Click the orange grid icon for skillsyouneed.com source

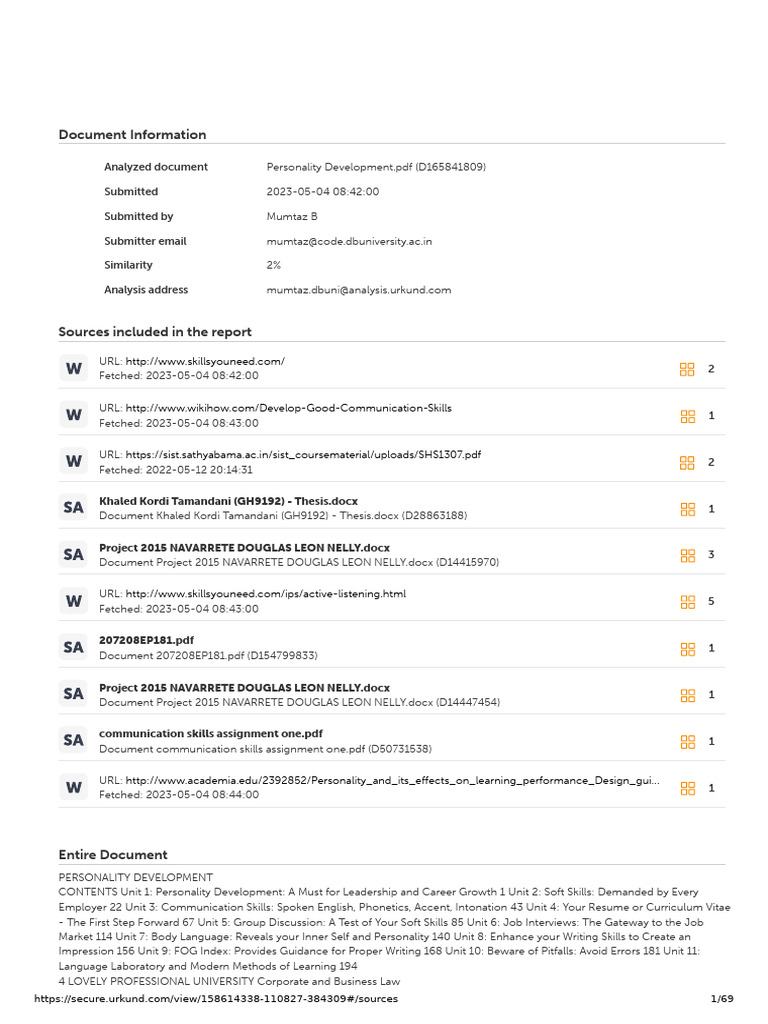[687, 369]
